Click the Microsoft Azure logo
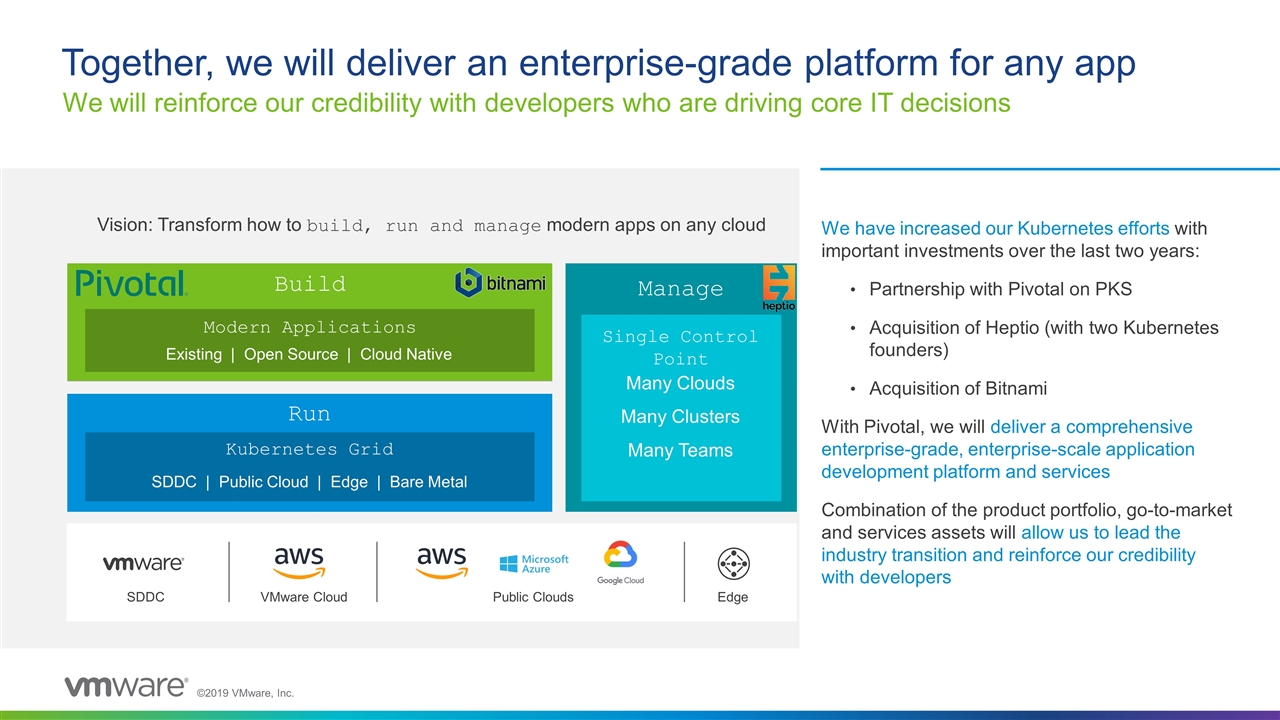This screenshot has width=1280, height=720. coord(534,564)
